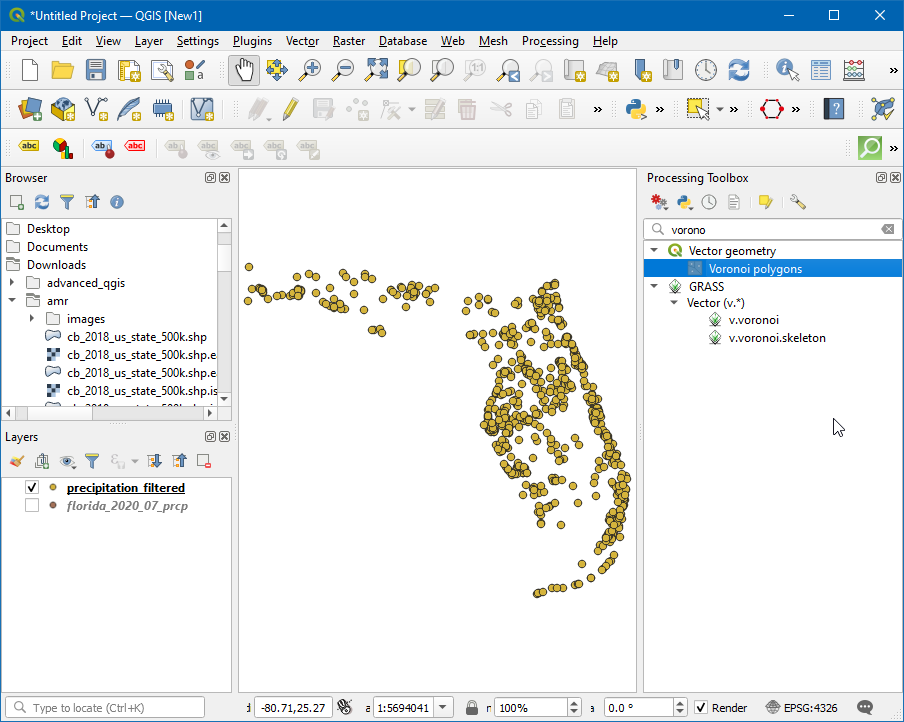The image size is (904, 722).
Task: Open the Processing Toolbox history clock icon
Action: [x=709, y=202]
